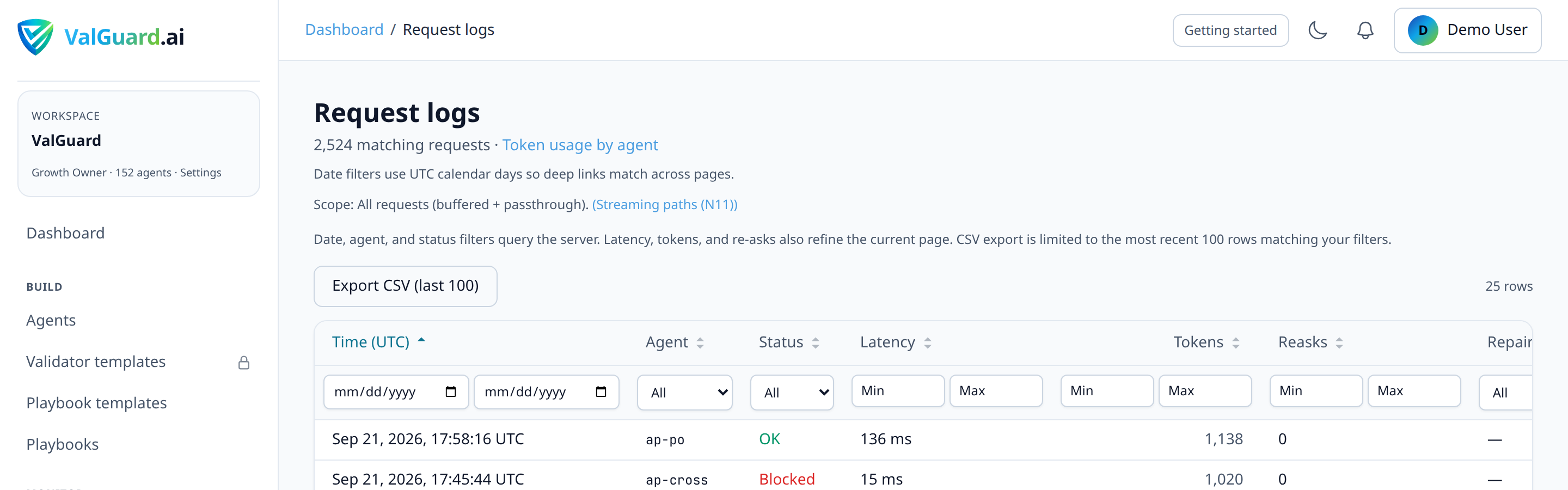Open the Repair filter dropdown
Viewport: 1568px width, 490px height.
(x=1505, y=393)
